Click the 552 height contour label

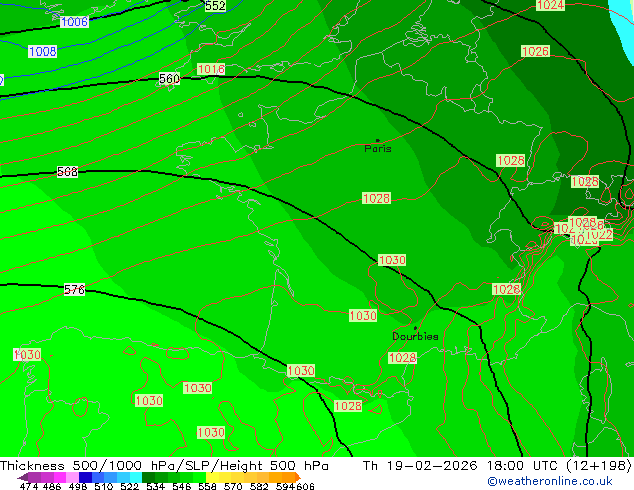click(x=215, y=6)
